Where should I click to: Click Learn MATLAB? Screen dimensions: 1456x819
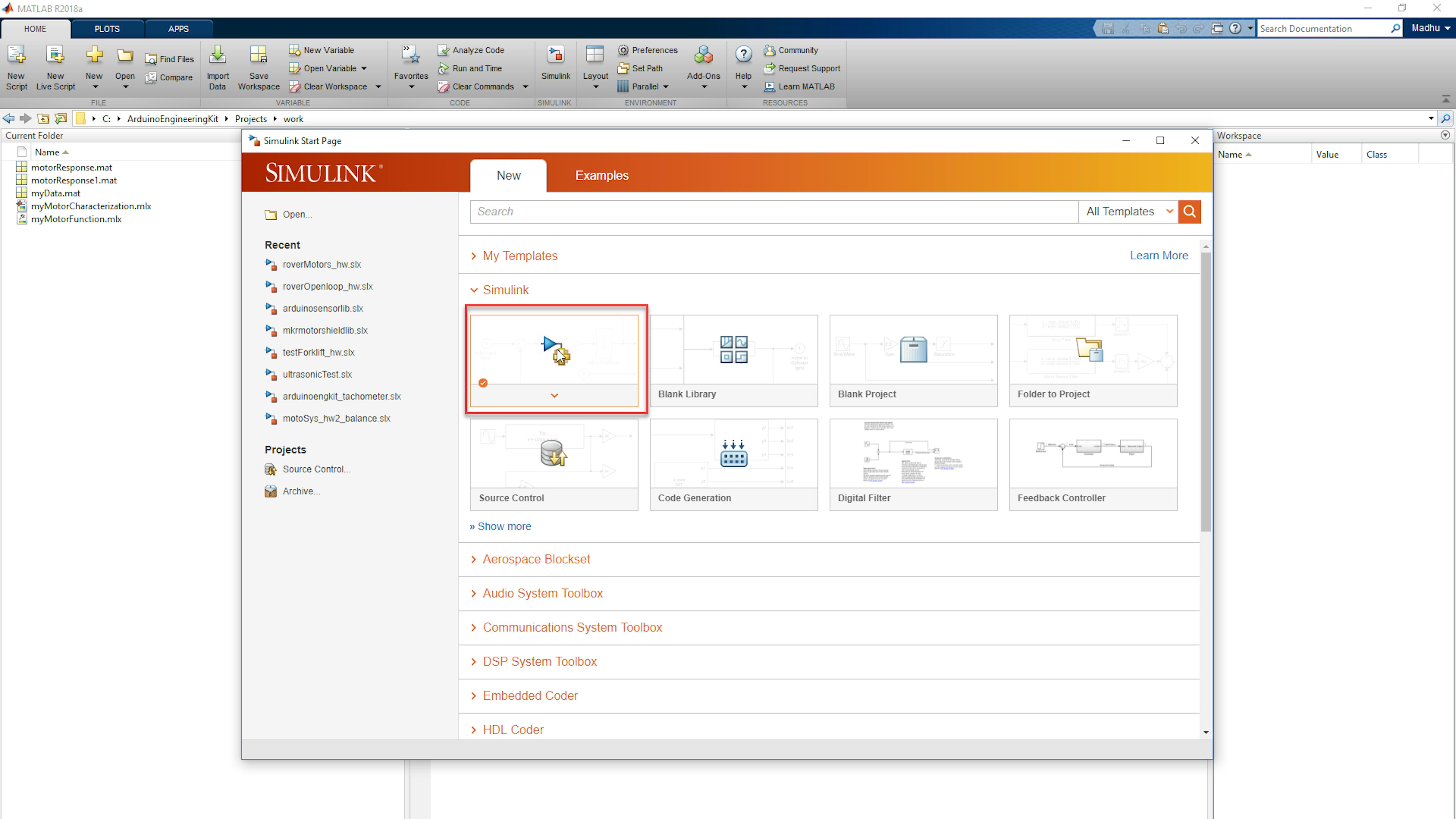pyautogui.click(x=799, y=86)
